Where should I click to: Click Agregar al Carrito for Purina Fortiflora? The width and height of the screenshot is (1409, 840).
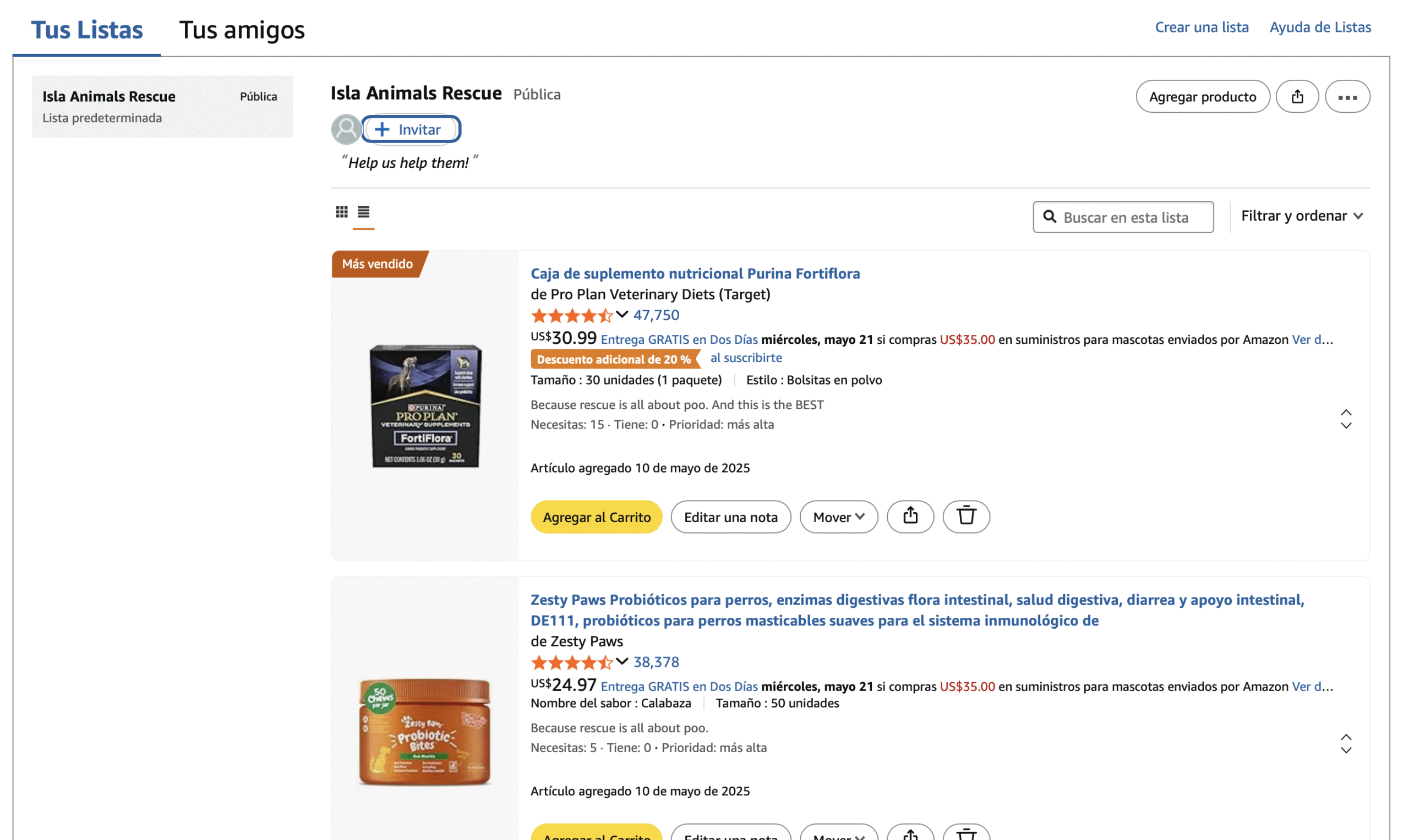(596, 516)
